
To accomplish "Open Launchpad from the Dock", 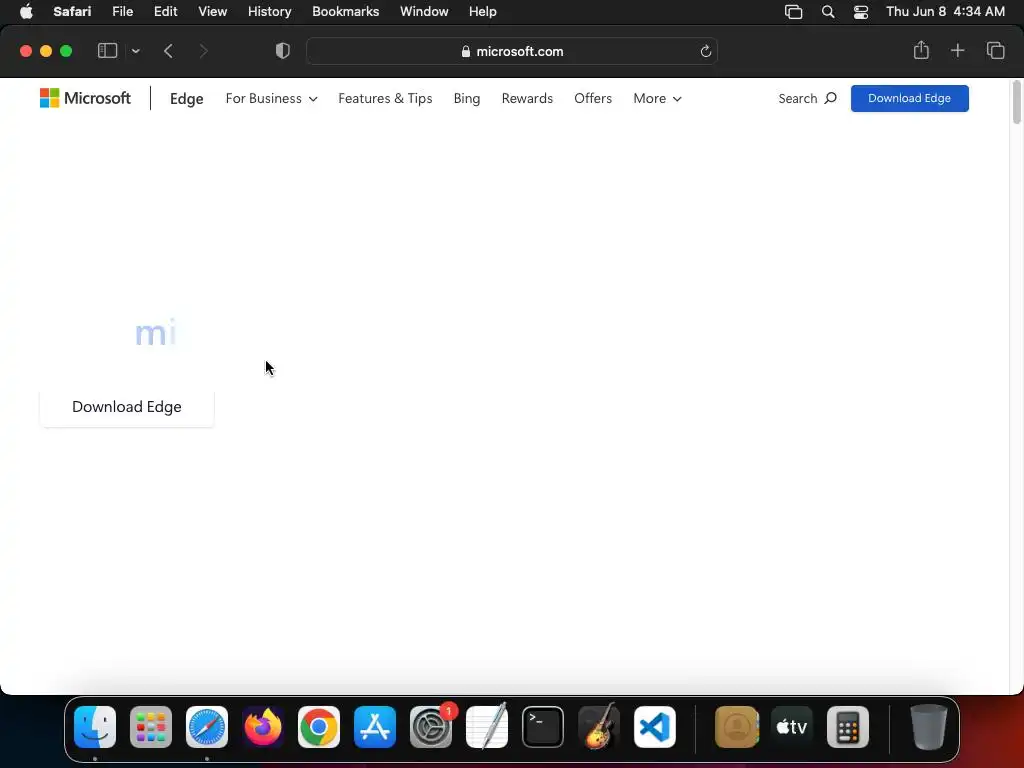I will [x=151, y=727].
